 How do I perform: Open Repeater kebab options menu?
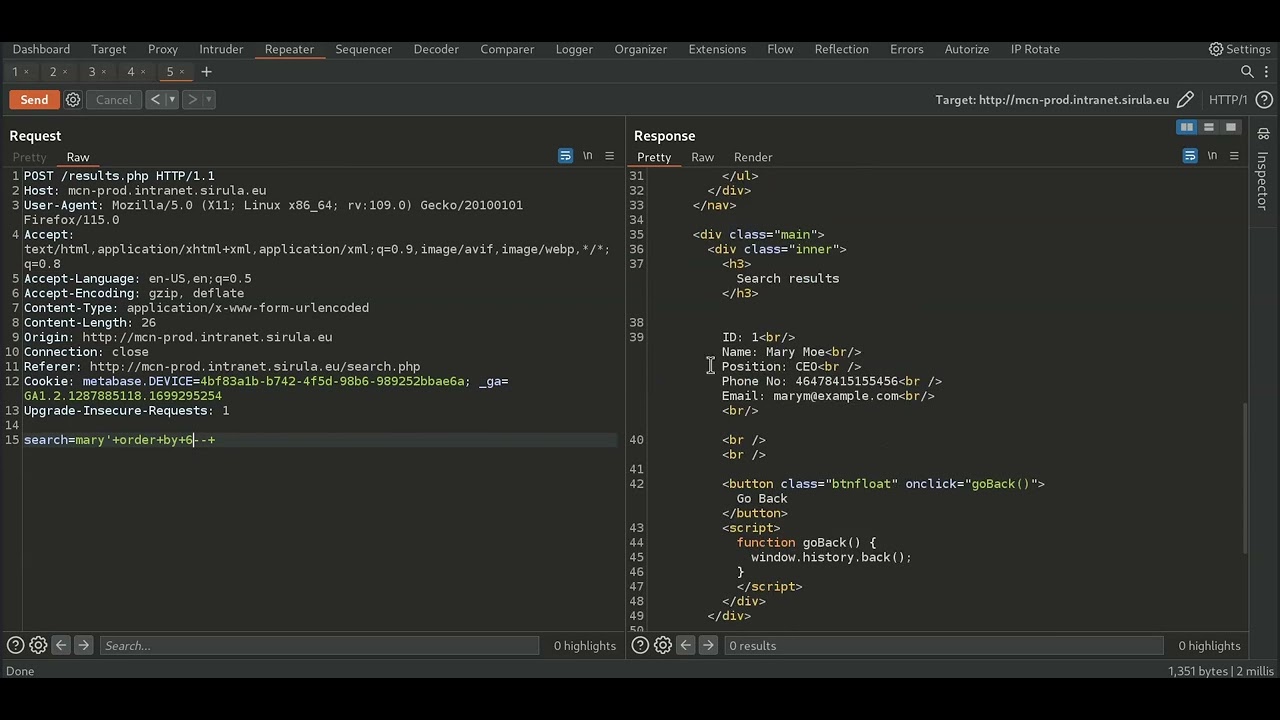[1267, 72]
